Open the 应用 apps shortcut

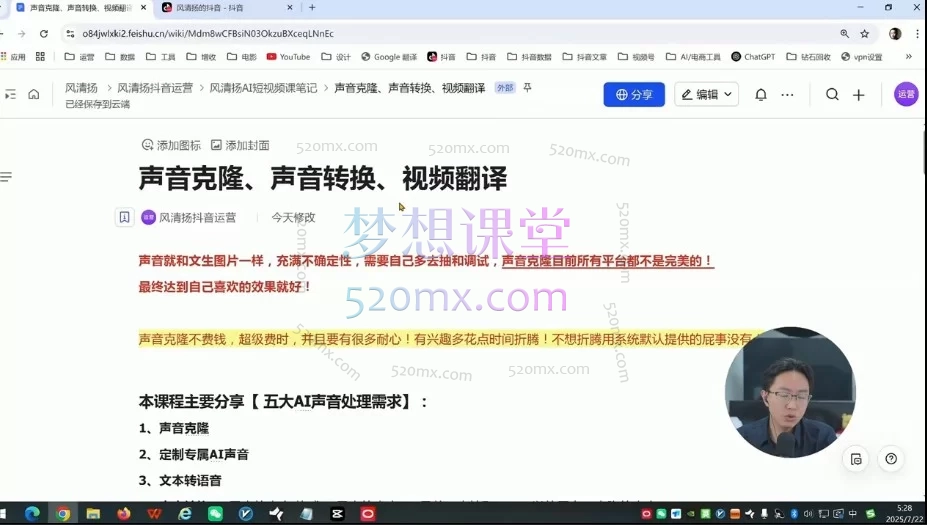tap(13, 57)
